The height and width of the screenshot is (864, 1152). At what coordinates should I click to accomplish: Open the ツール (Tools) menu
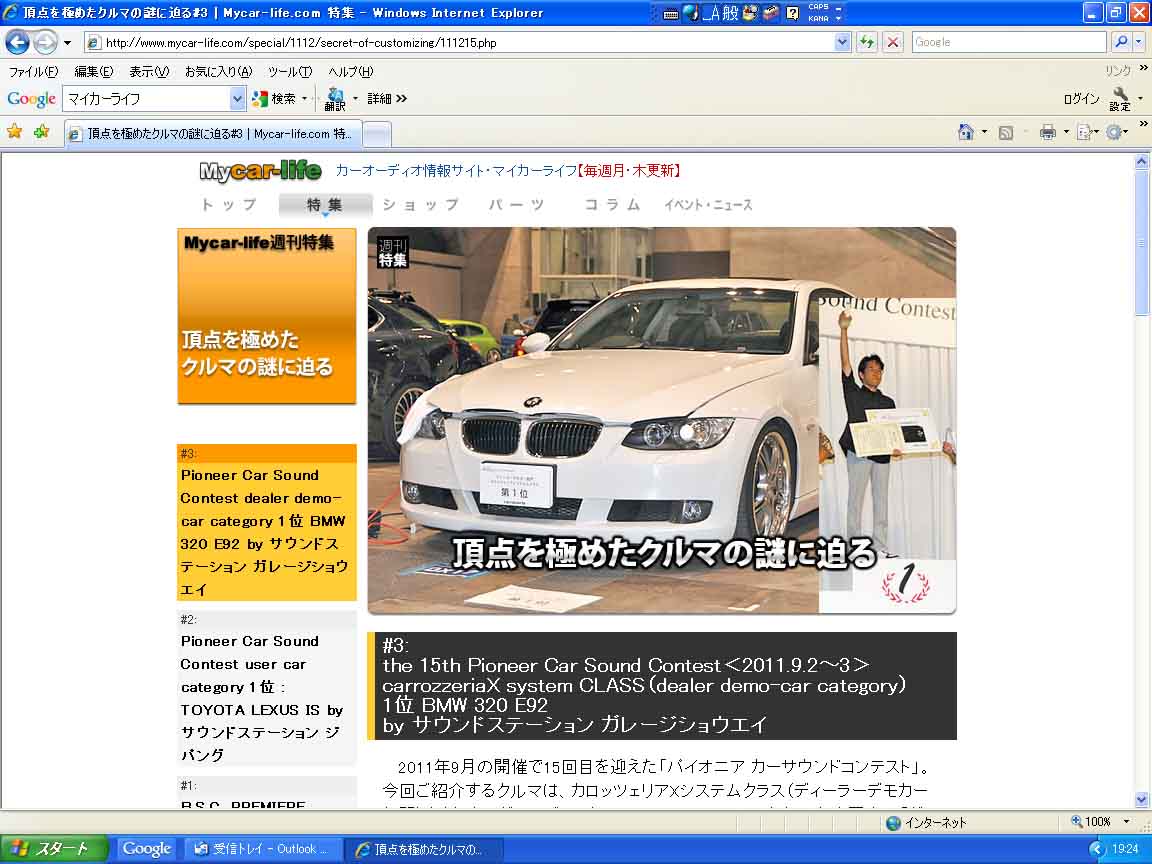pos(289,72)
